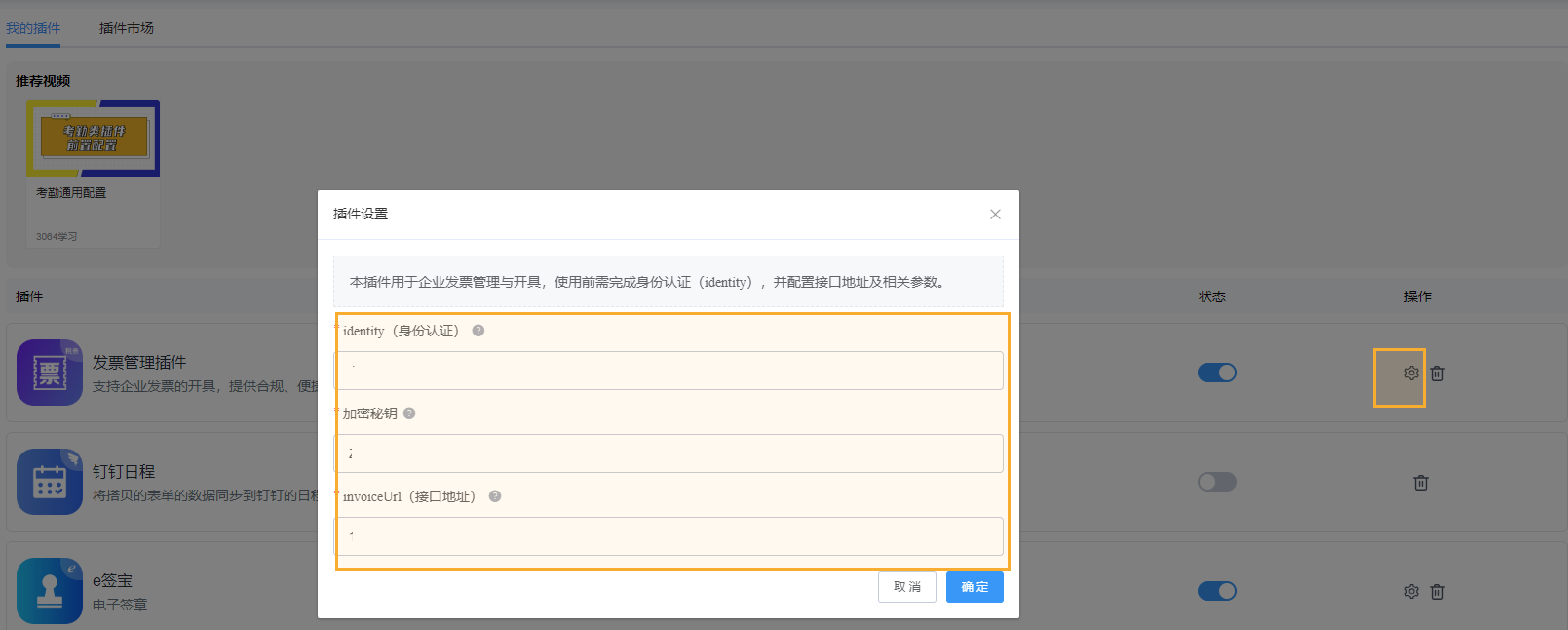The height and width of the screenshot is (630, 1568).
Task: Click the e签宝 stamp icon
Action: coord(50,591)
